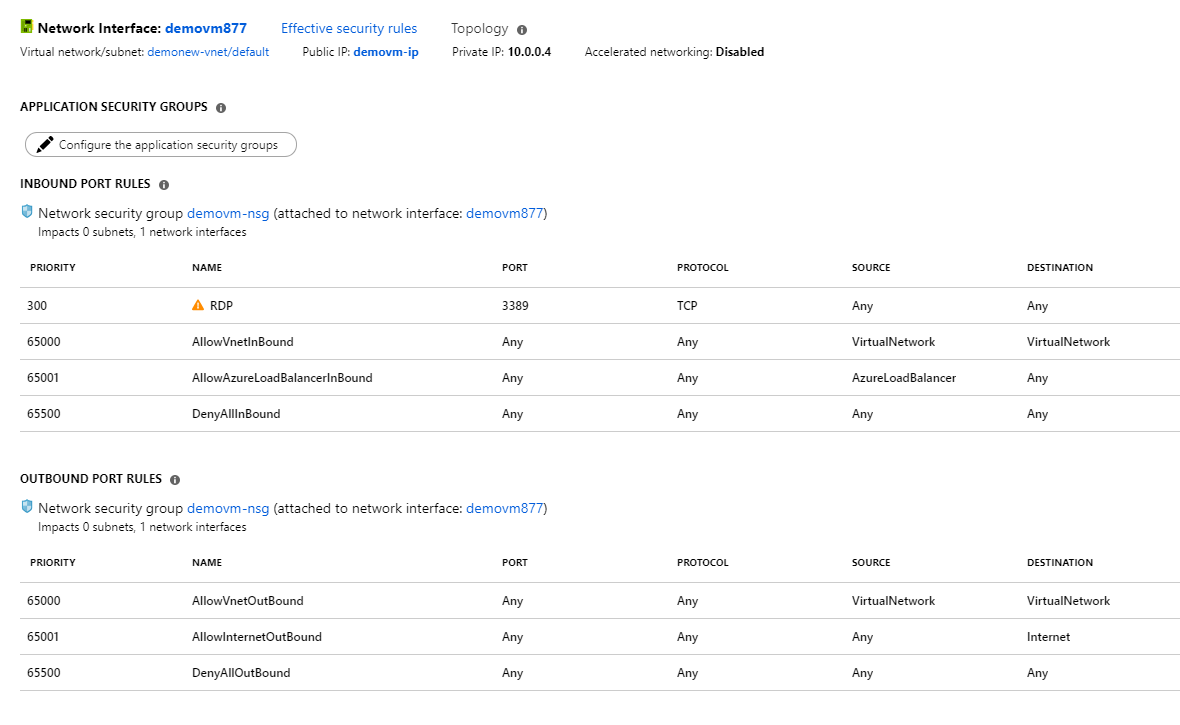Click the Outbound Port Rules info icon

[x=175, y=480]
